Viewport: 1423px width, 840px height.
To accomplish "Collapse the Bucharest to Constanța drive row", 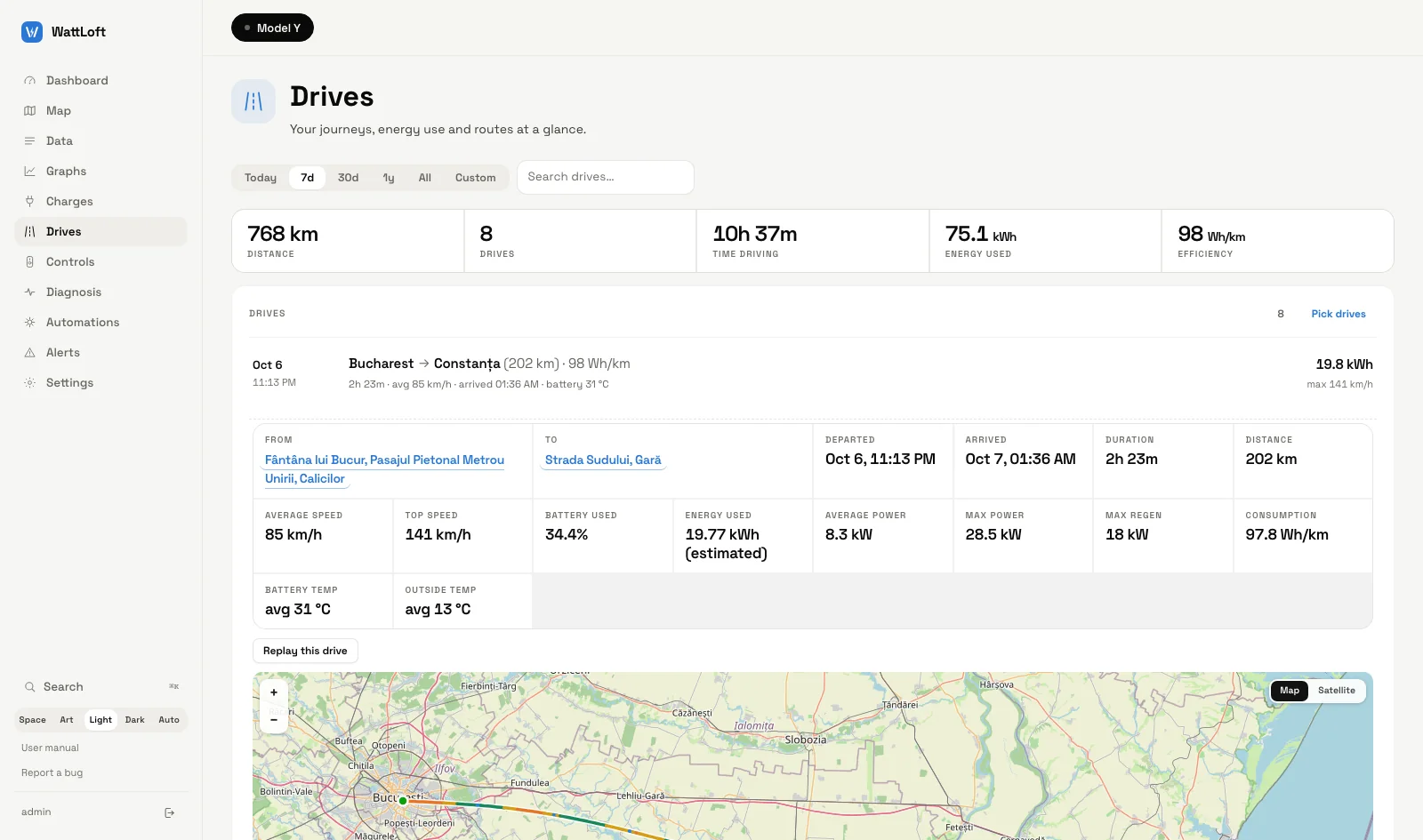I will (813, 373).
